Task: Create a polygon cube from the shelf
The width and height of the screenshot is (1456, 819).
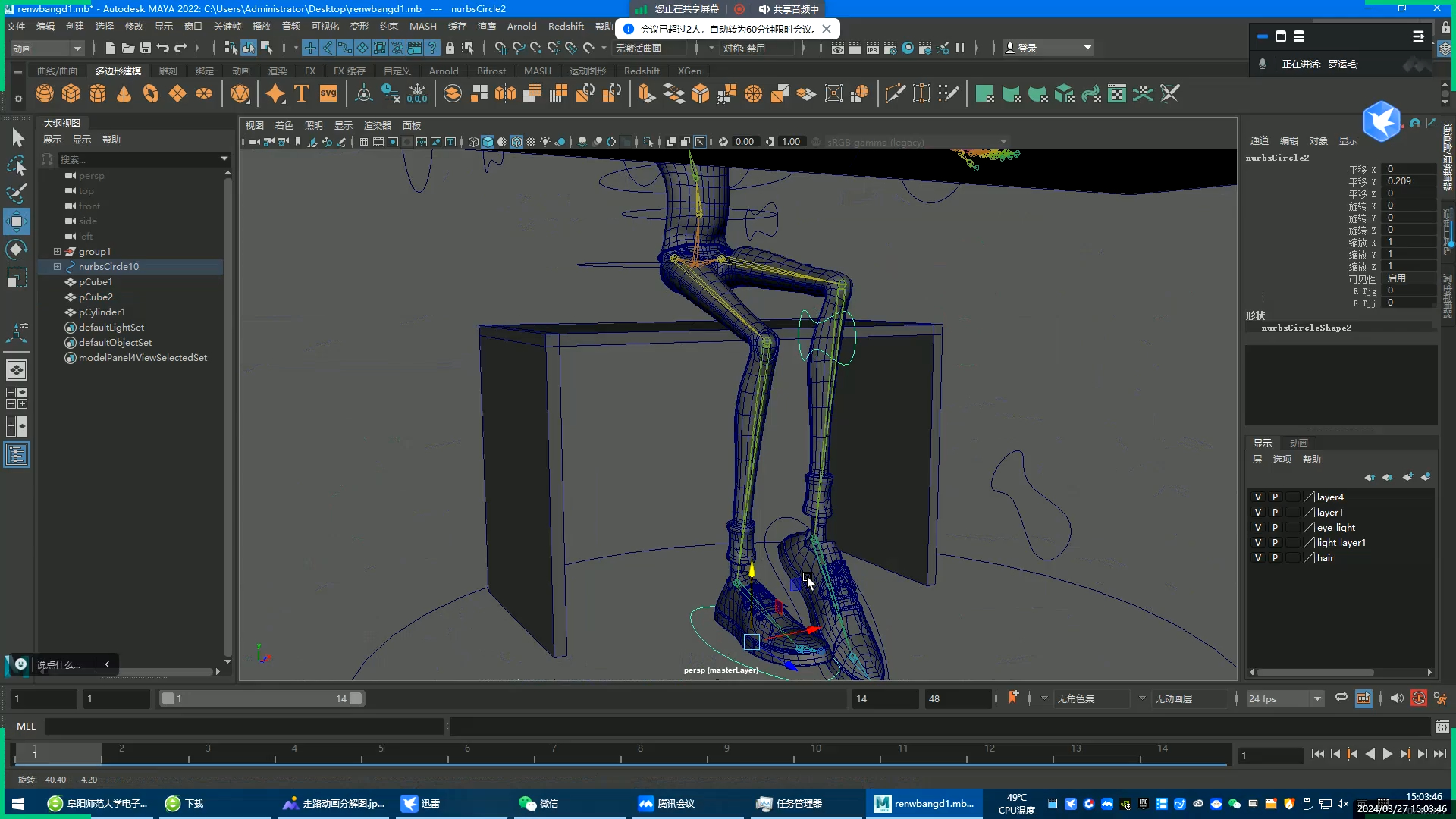Action: coord(71,93)
